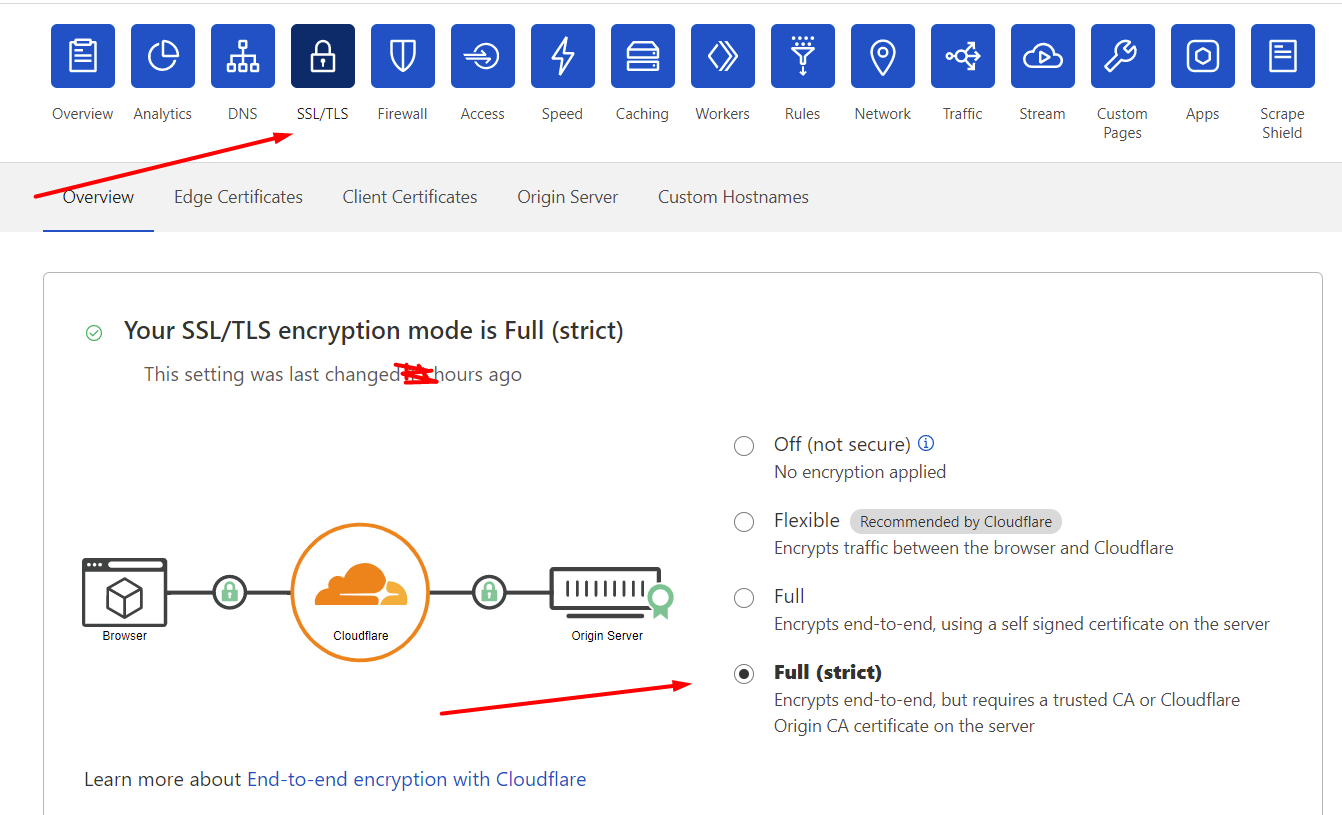Select the Full encryption radio button
Screen dimensions: 1342x815
744,598
